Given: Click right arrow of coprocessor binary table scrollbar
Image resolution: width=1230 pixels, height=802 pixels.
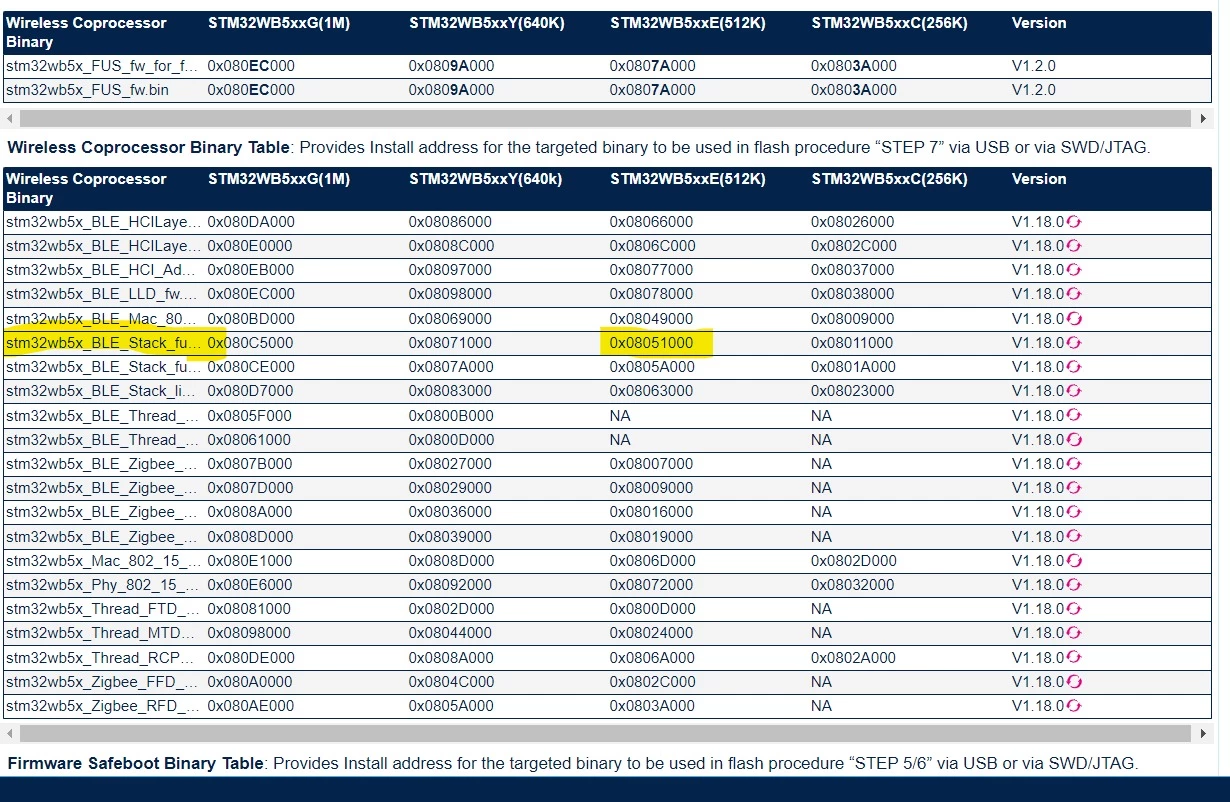Looking at the screenshot, I should pos(1204,734).
